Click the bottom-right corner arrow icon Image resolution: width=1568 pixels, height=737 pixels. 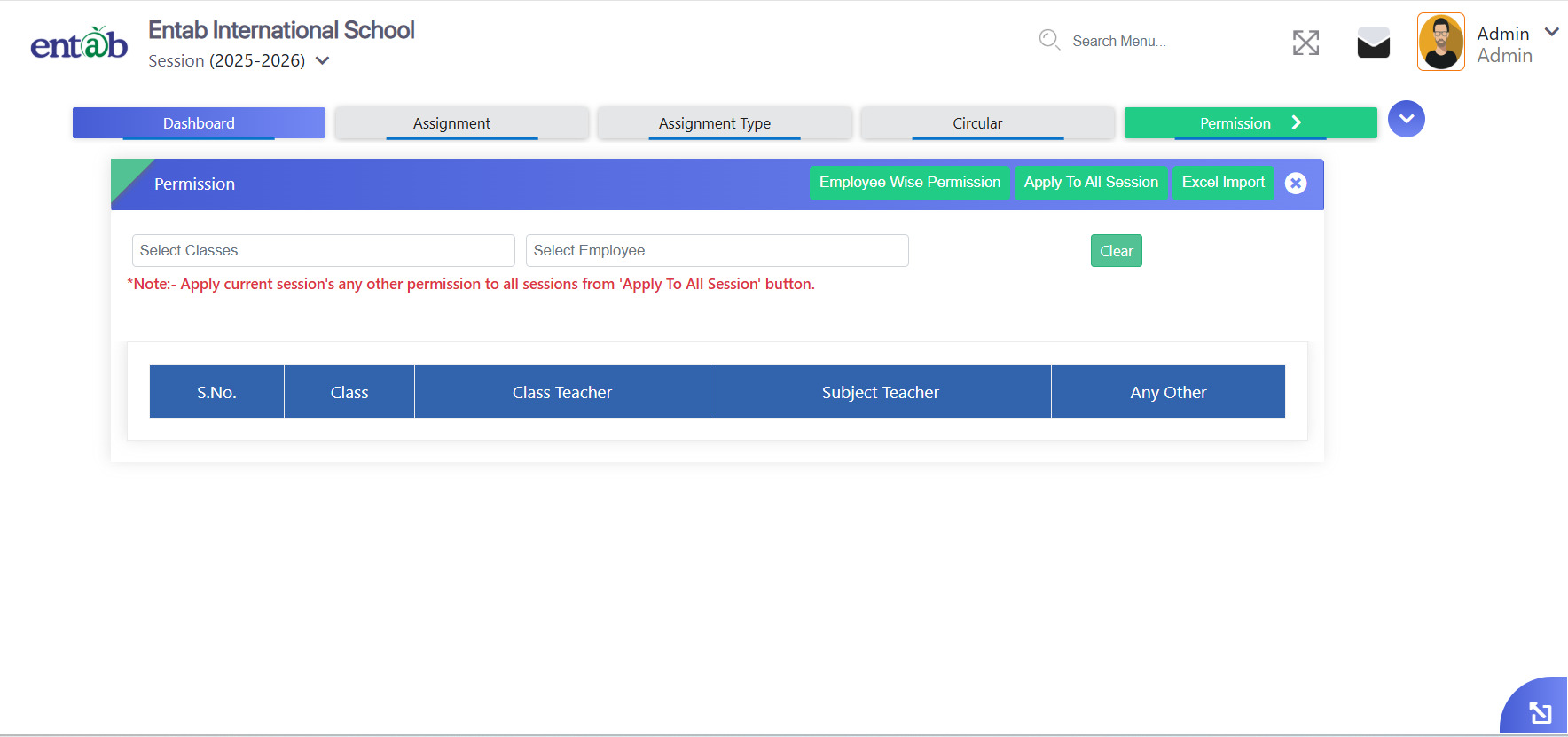(x=1540, y=712)
